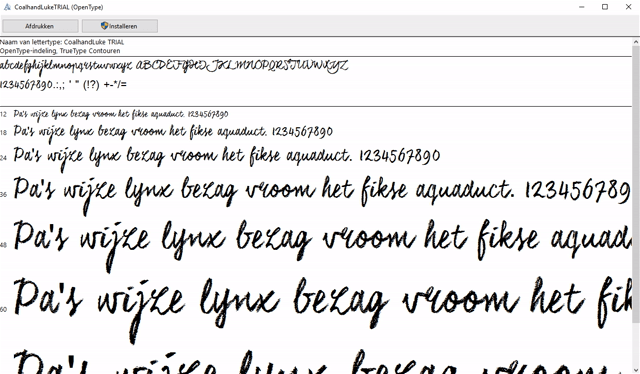Viewport: 640px width, 374px height.
Task: Click the scrollbar up arrow
Action: (636, 42)
